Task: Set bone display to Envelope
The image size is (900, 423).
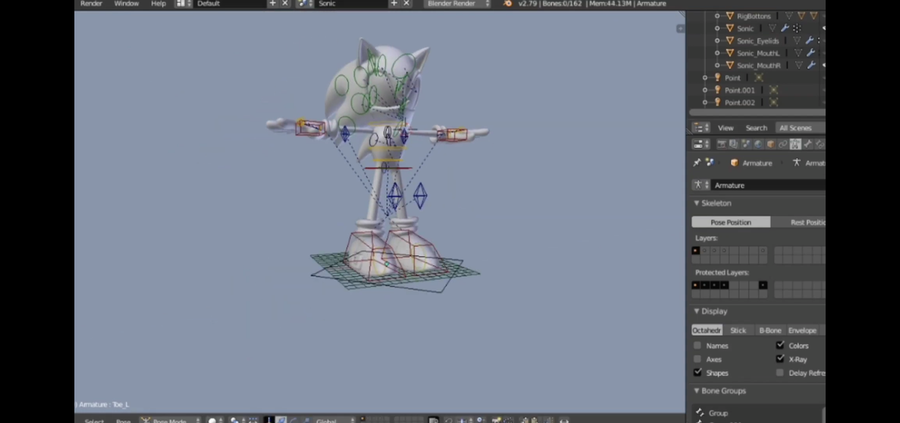Action: pos(802,330)
